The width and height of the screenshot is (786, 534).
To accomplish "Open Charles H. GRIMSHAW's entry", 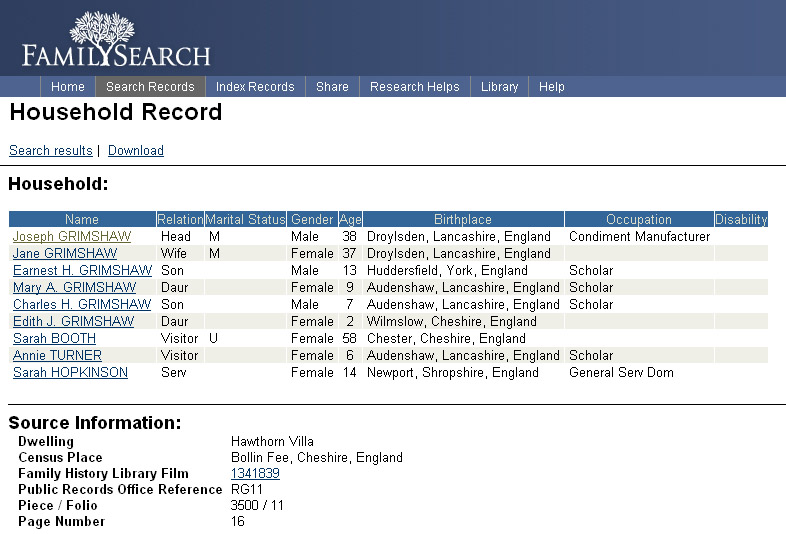I will pos(82,304).
